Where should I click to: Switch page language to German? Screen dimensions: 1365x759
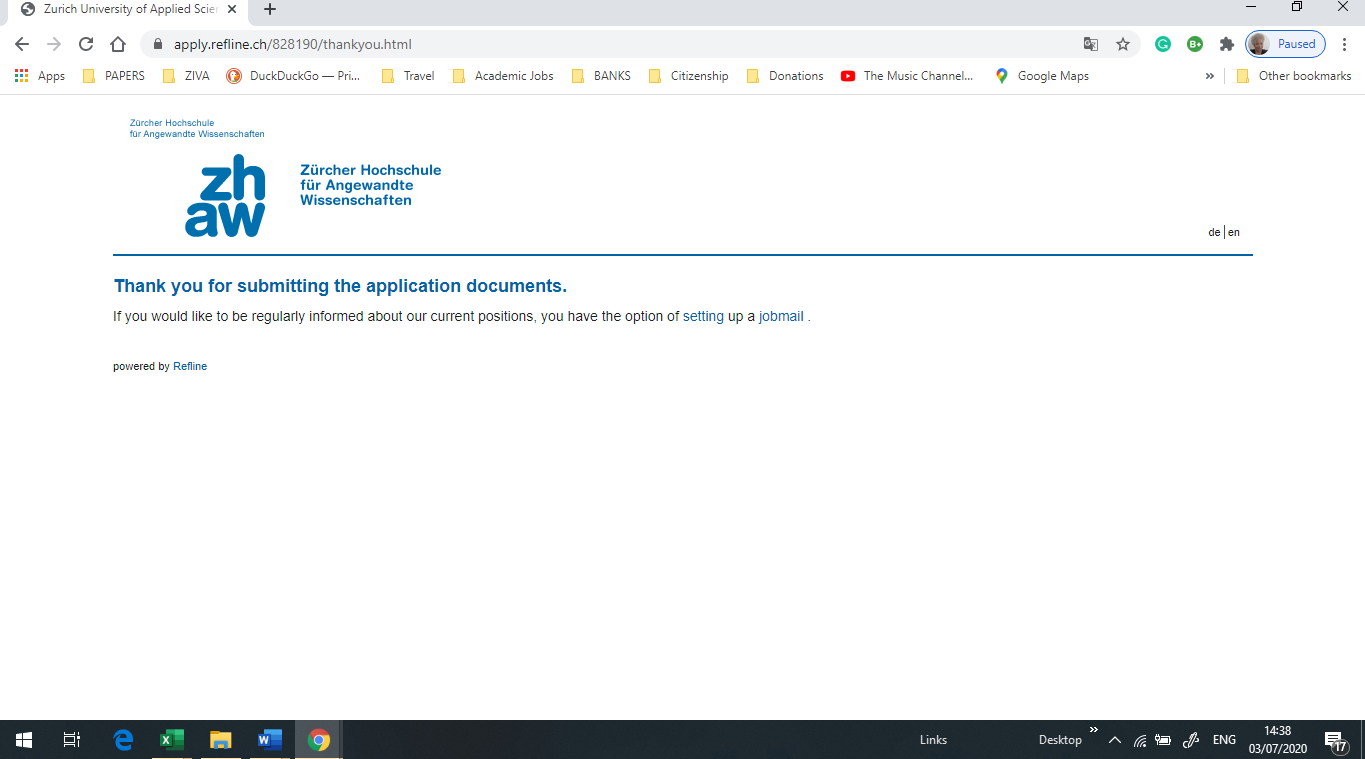click(x=1214, y=232)
